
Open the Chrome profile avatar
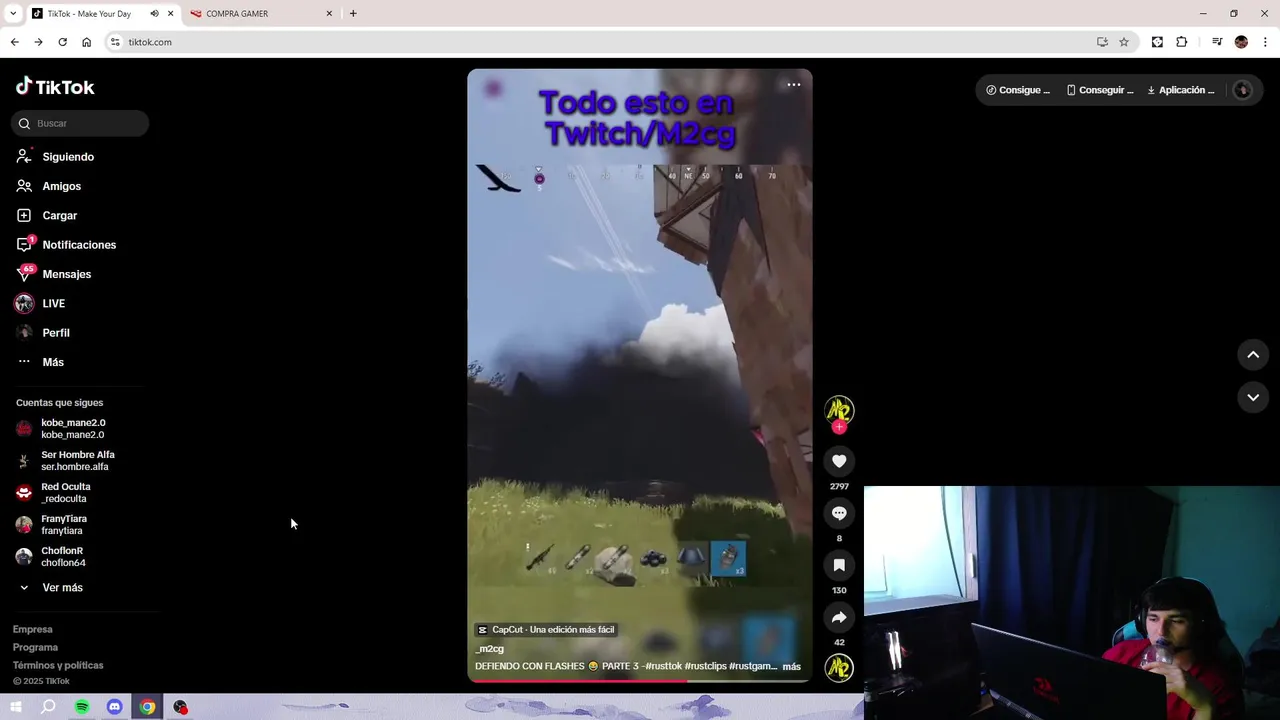click(1241, 42)
